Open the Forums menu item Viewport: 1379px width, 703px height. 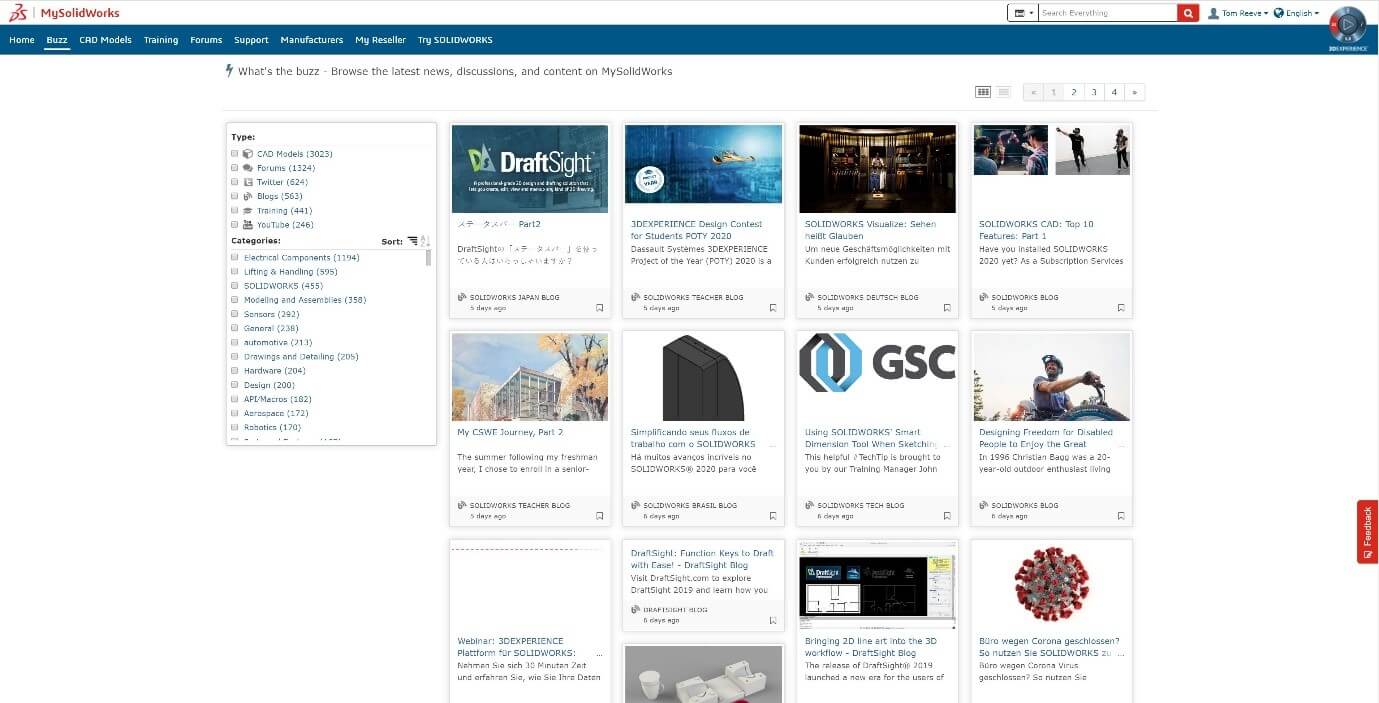(206, 40)
